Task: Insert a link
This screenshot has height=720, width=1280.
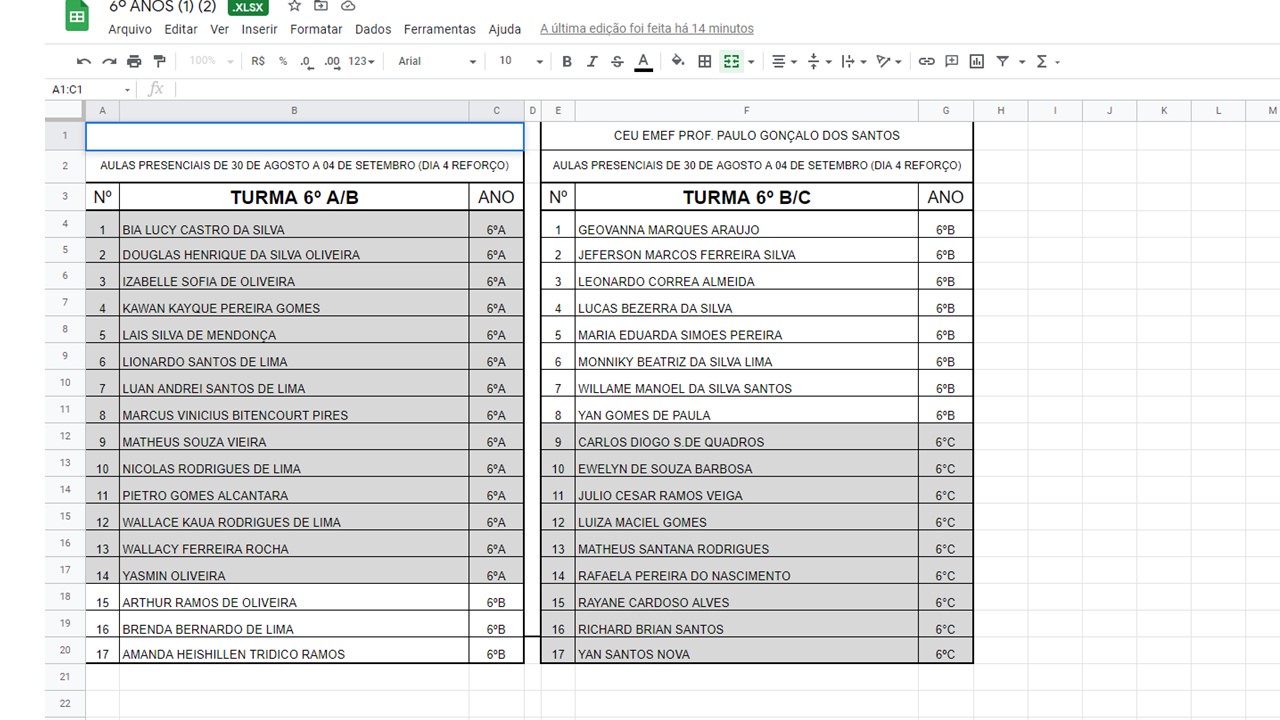Action: tap(926, 62)
